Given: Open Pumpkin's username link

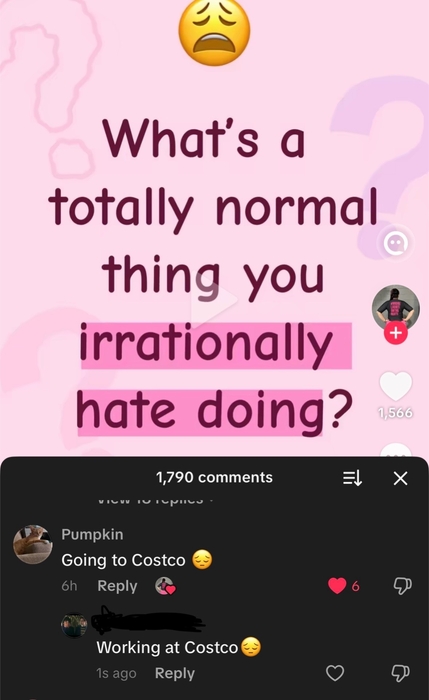Looking at the screenshot, I should (92, 534).
